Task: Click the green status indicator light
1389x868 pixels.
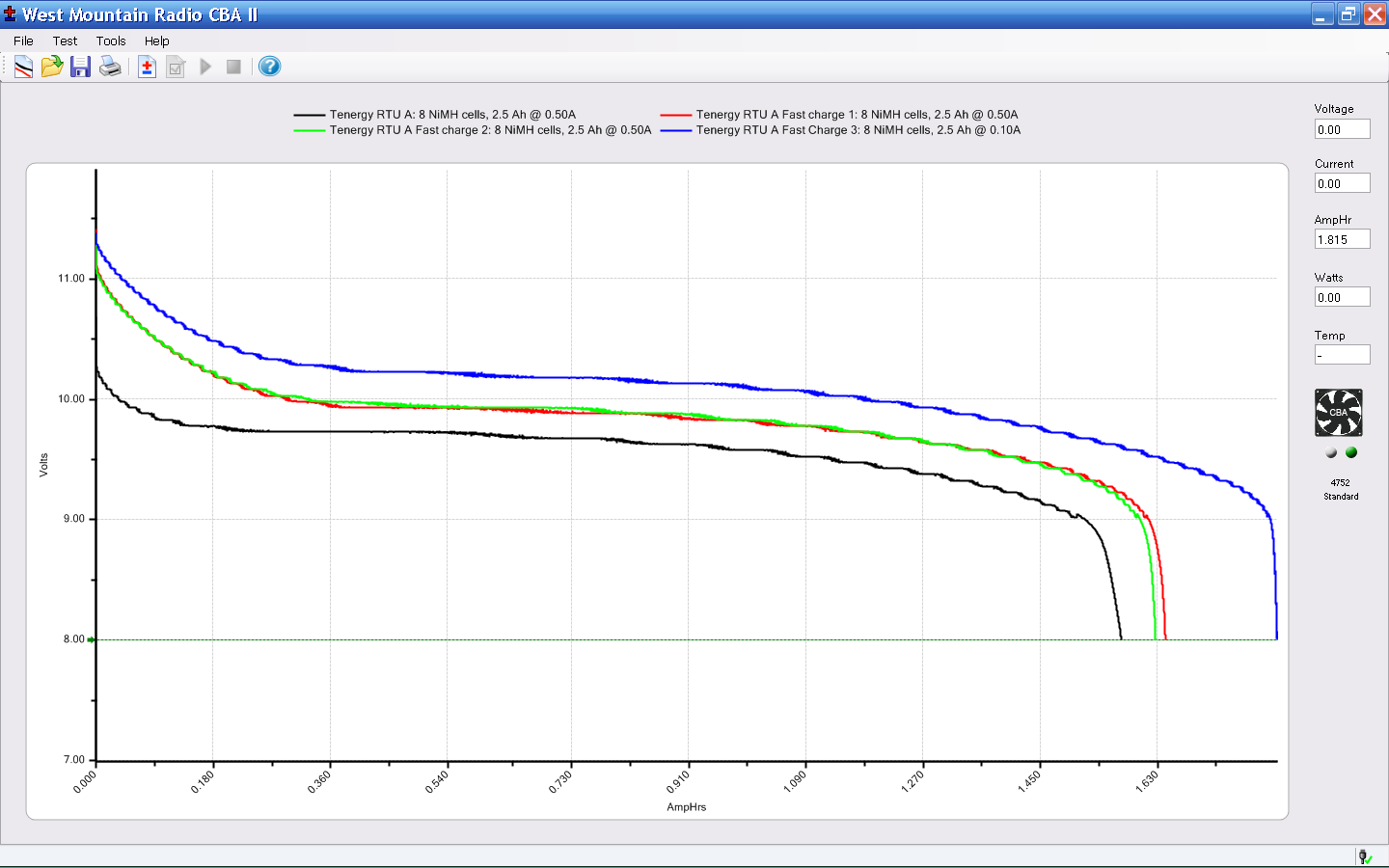Action: [1351, 452]
